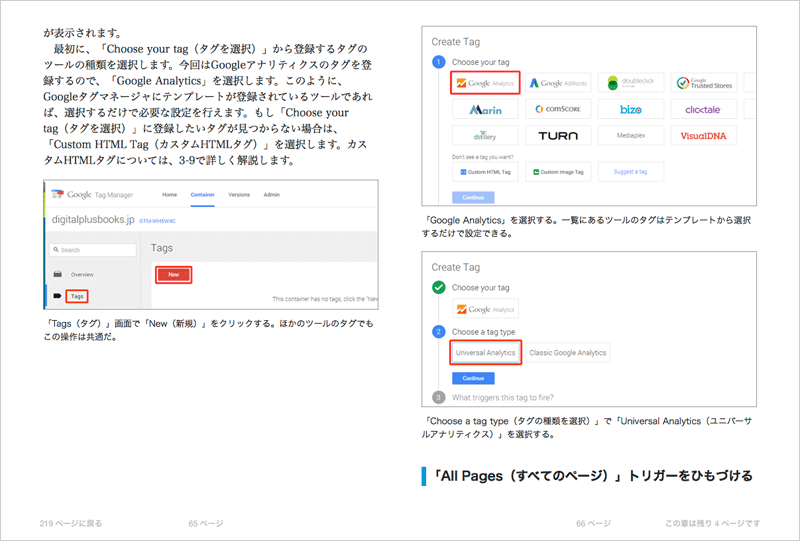Select Google Trusted Stores tag tile

(x=704, y=83)
